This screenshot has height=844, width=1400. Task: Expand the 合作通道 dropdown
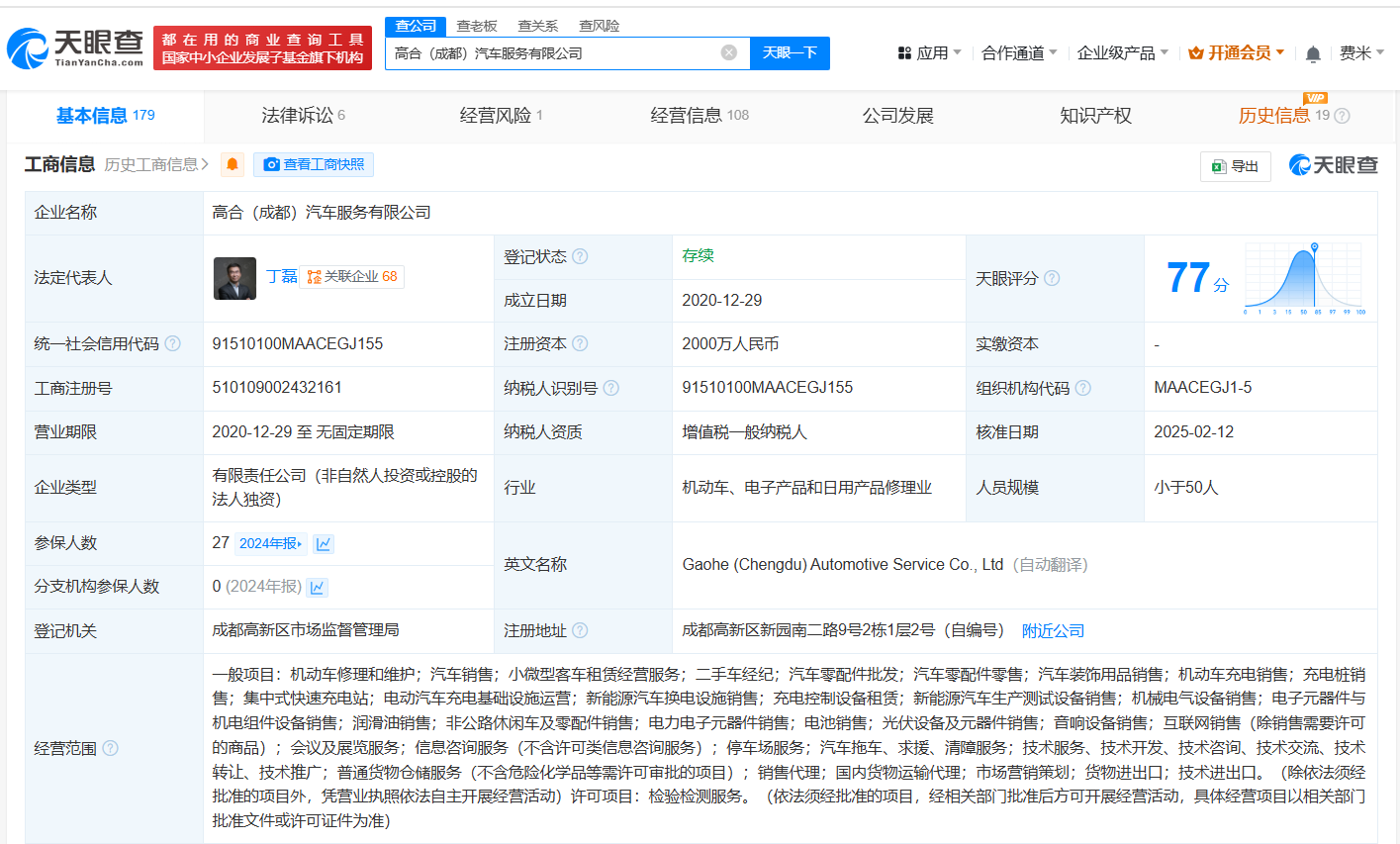1019,53
